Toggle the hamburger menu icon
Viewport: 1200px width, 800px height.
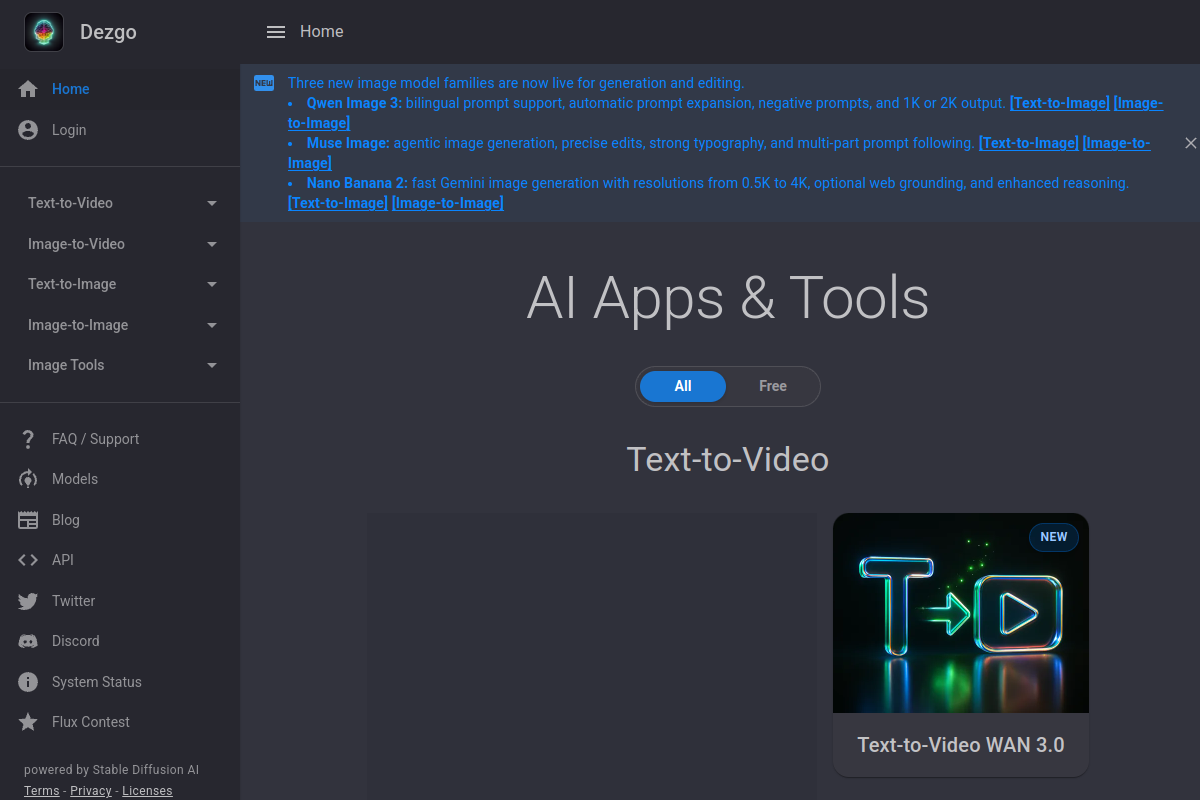coord(276,32)
